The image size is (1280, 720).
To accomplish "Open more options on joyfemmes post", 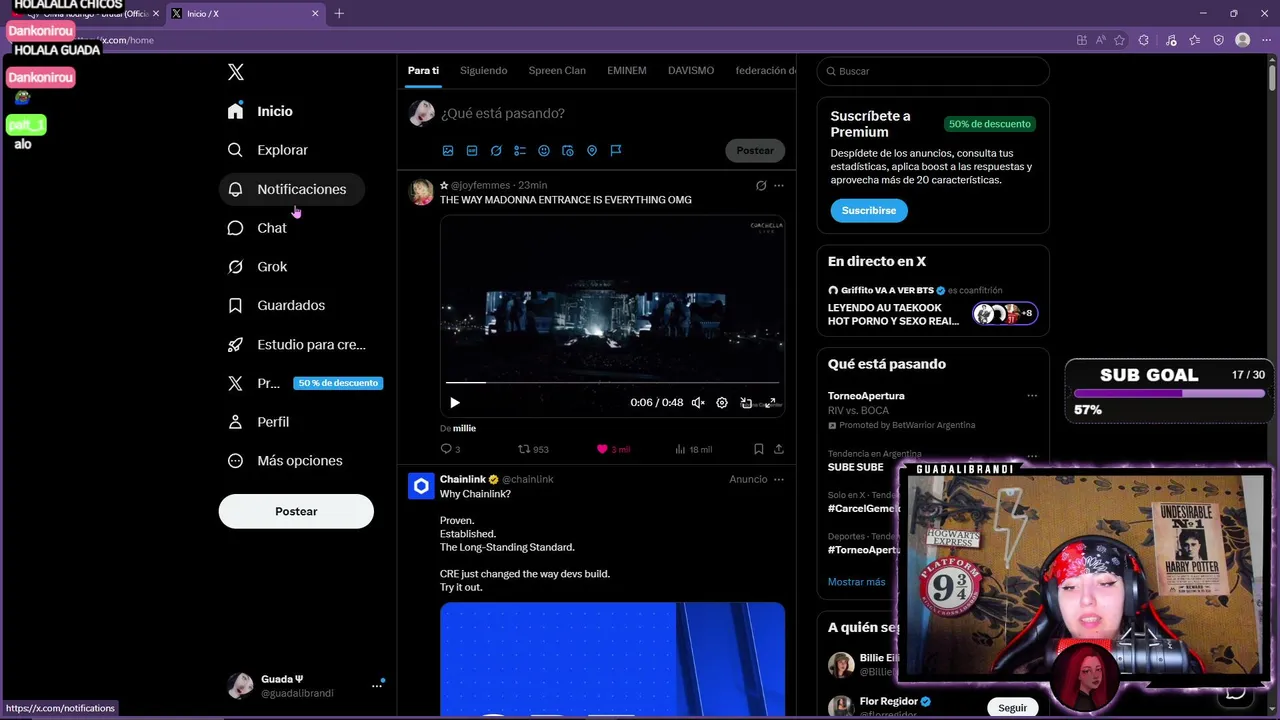I will coord(779,185).
